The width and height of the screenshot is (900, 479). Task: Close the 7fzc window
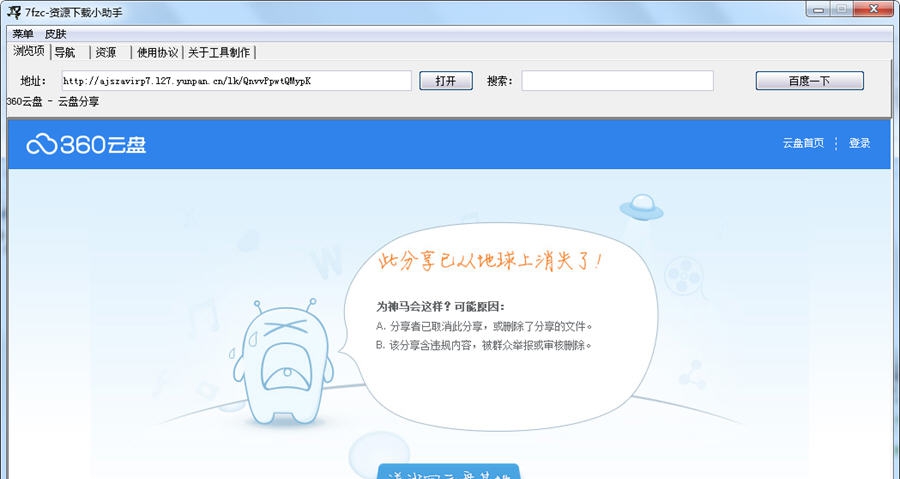873,9
